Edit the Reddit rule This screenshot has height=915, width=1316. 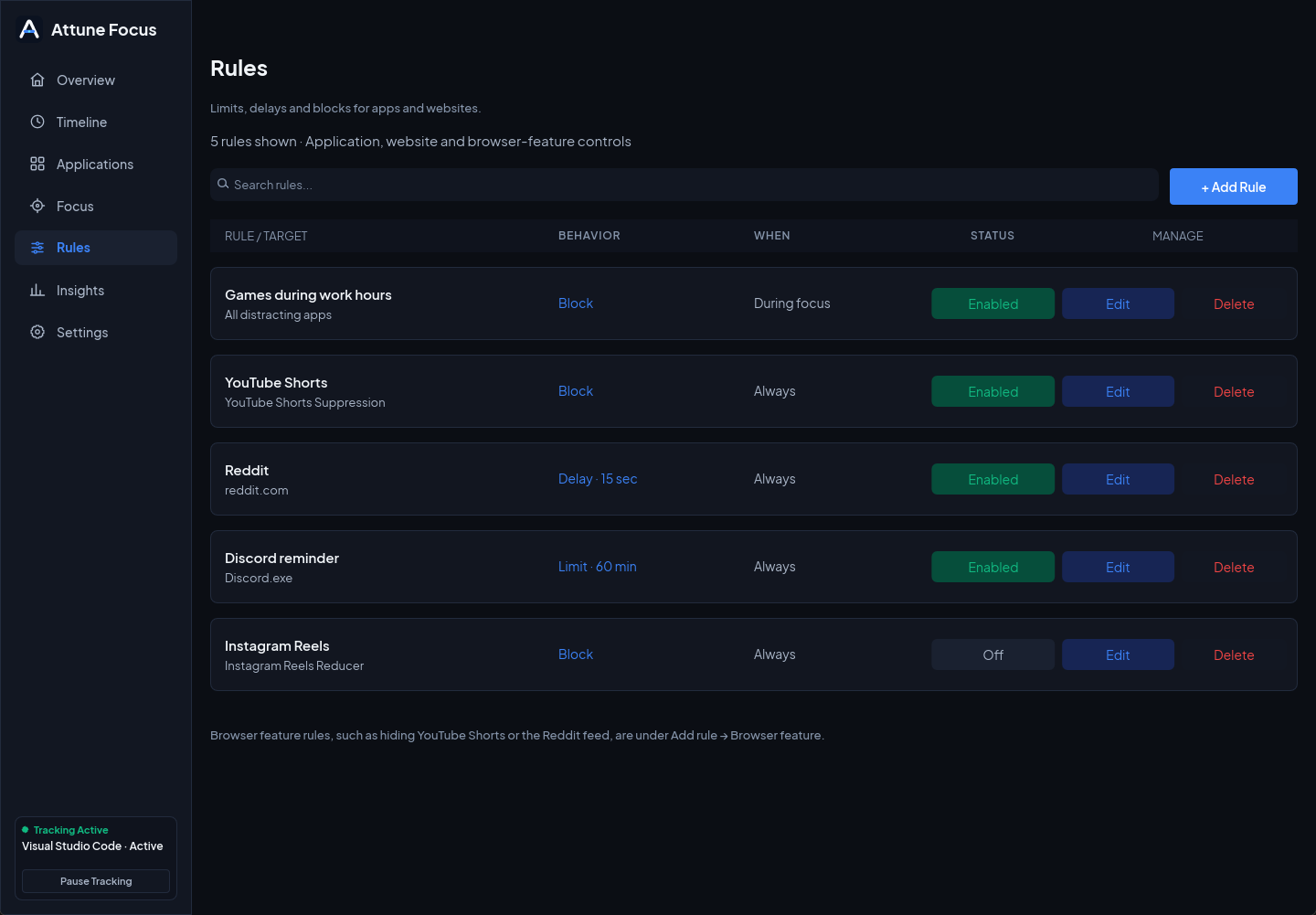coord(1118,479)
